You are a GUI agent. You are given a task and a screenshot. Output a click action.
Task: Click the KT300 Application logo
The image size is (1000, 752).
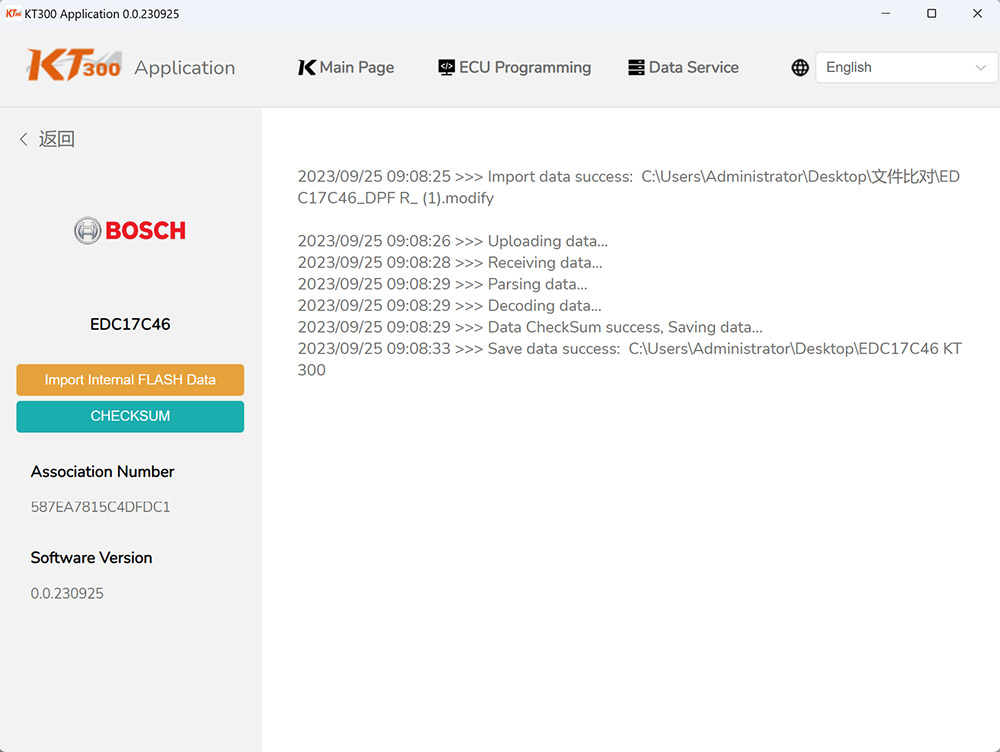(130, 65)
